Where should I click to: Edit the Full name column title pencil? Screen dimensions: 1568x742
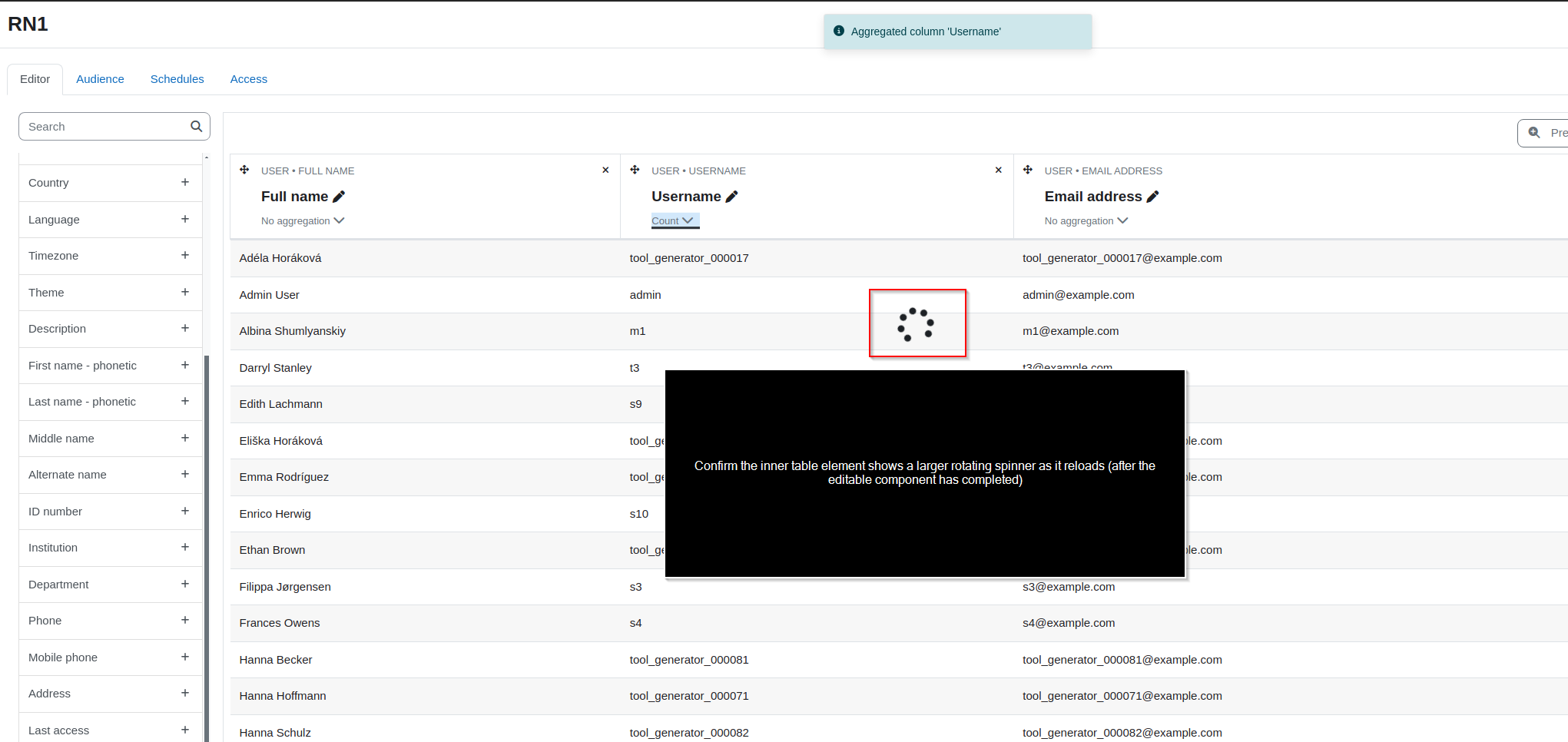pyautogui.click(x=339, y=197)
